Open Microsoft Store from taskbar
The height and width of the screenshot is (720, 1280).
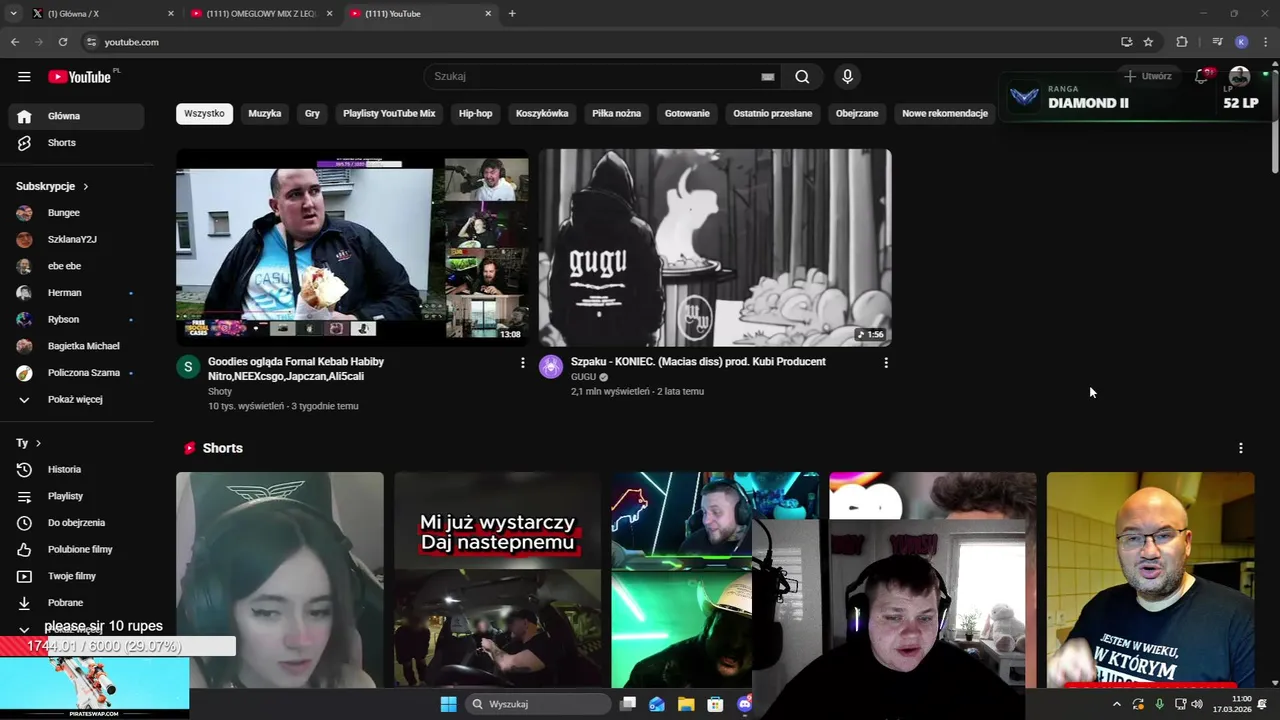tap(715, 704)
